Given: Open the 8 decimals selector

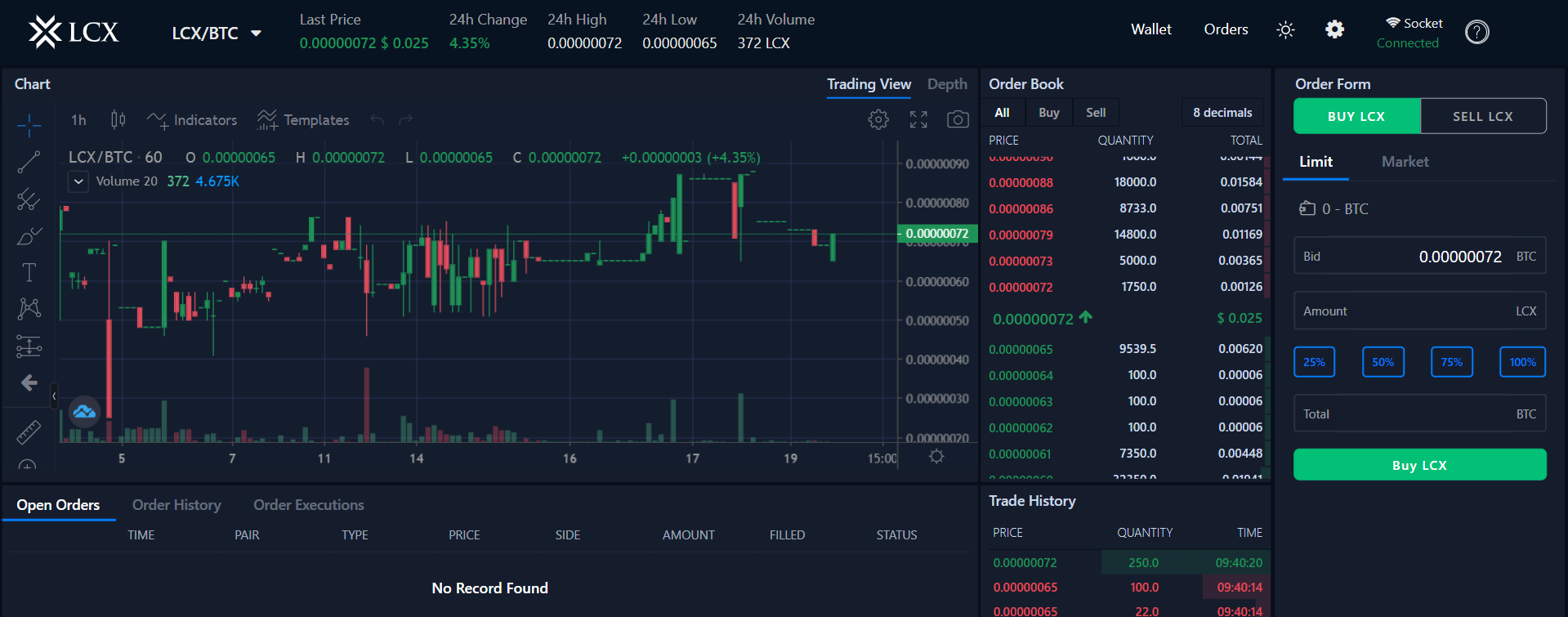Looking at the screenshot, I should pos(1222,113).
